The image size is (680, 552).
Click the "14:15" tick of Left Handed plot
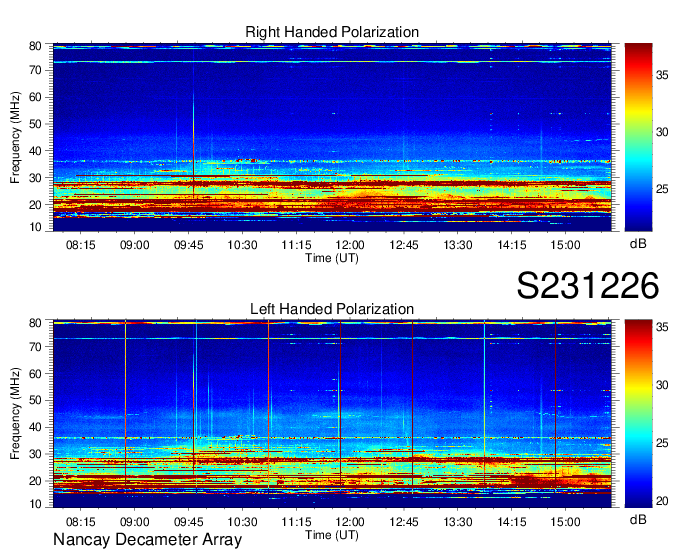[512, 522]
